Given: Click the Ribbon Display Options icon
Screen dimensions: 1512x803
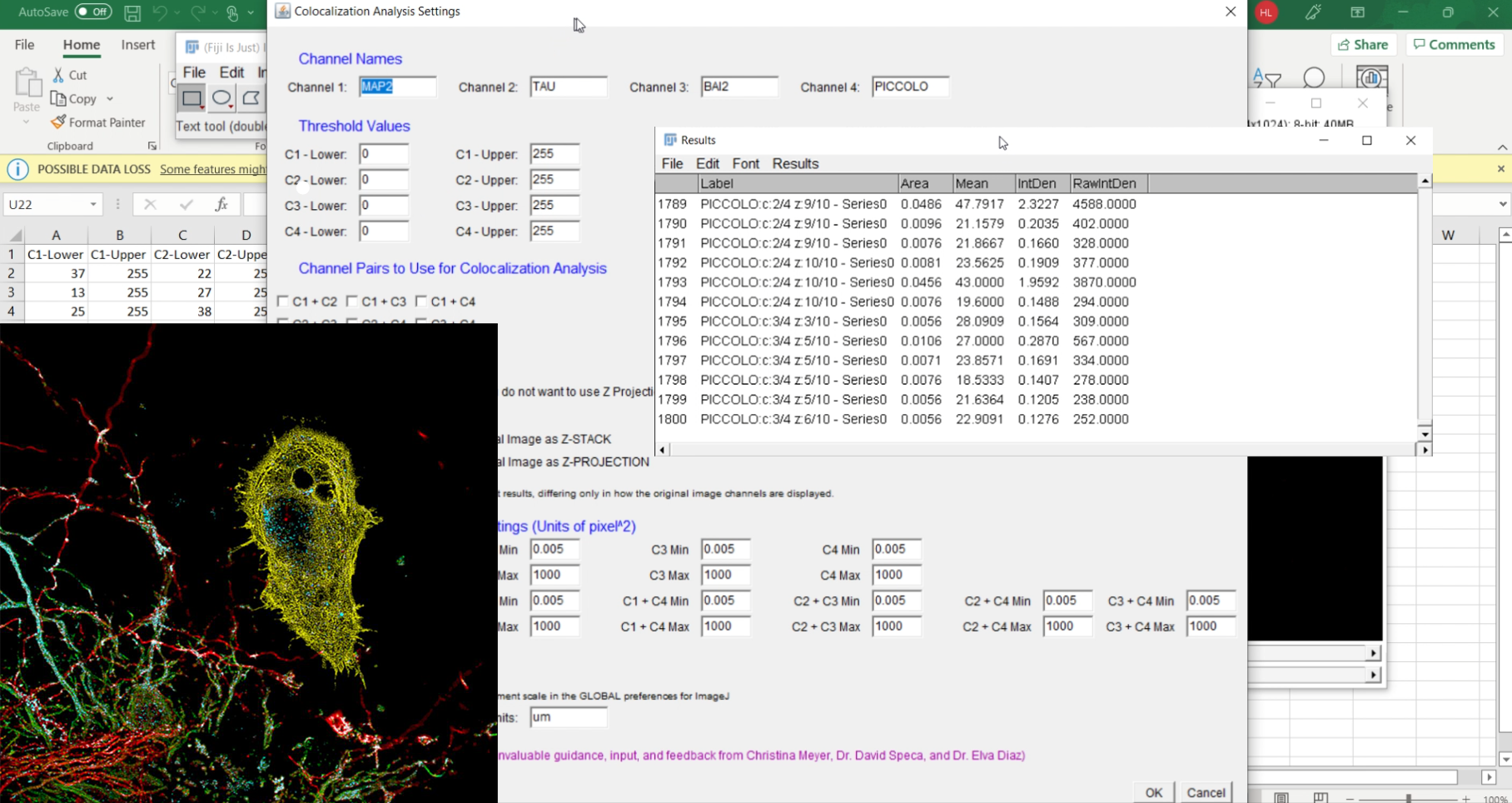Looking at the screenshot, I should [x=1358, y=12].
